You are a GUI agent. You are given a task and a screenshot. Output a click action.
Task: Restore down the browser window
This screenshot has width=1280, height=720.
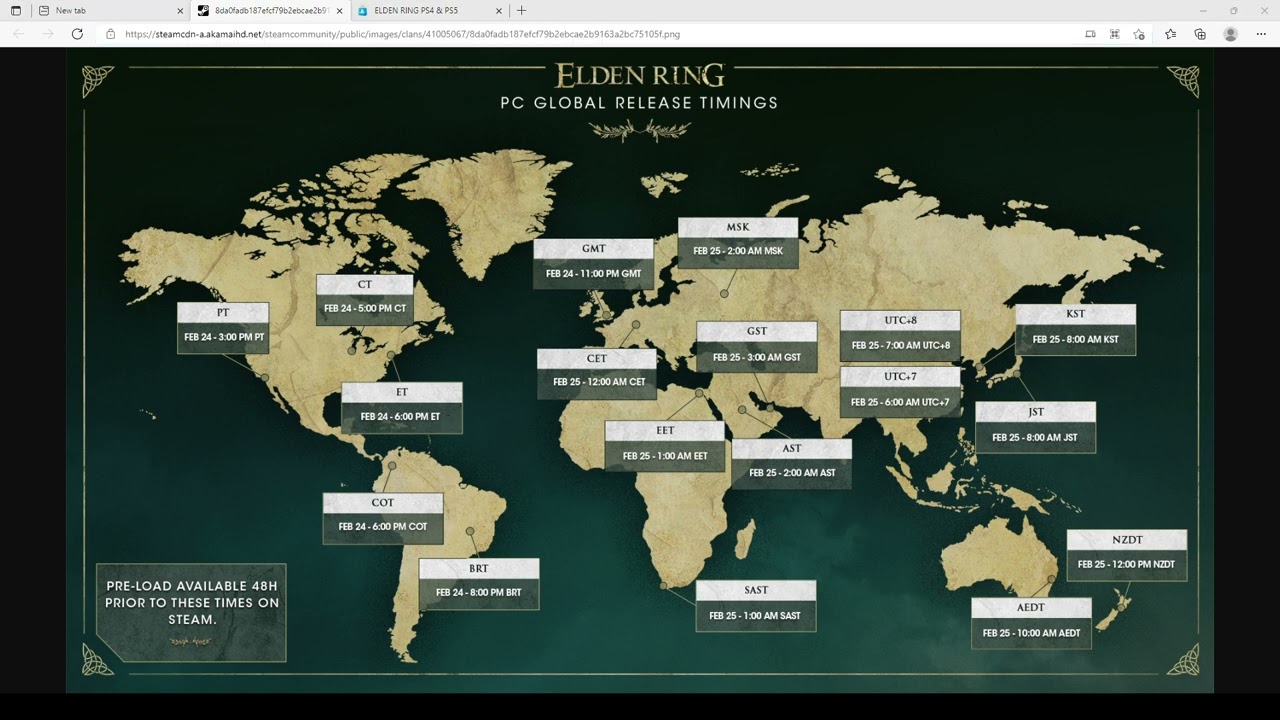[1233, 10]
